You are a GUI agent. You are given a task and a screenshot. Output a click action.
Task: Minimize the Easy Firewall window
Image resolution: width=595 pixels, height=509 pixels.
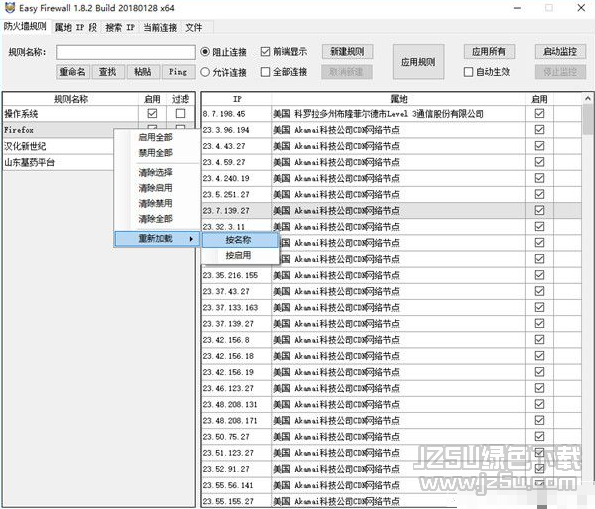point(517,8)
